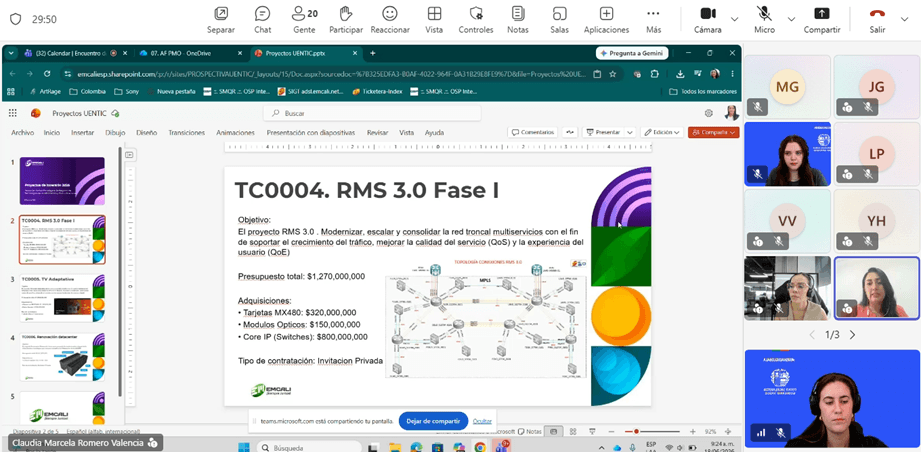This screenshot has width=921, height=452.
Task: Expand microphone options arrow next to Micro
Action: coord(791,19)
